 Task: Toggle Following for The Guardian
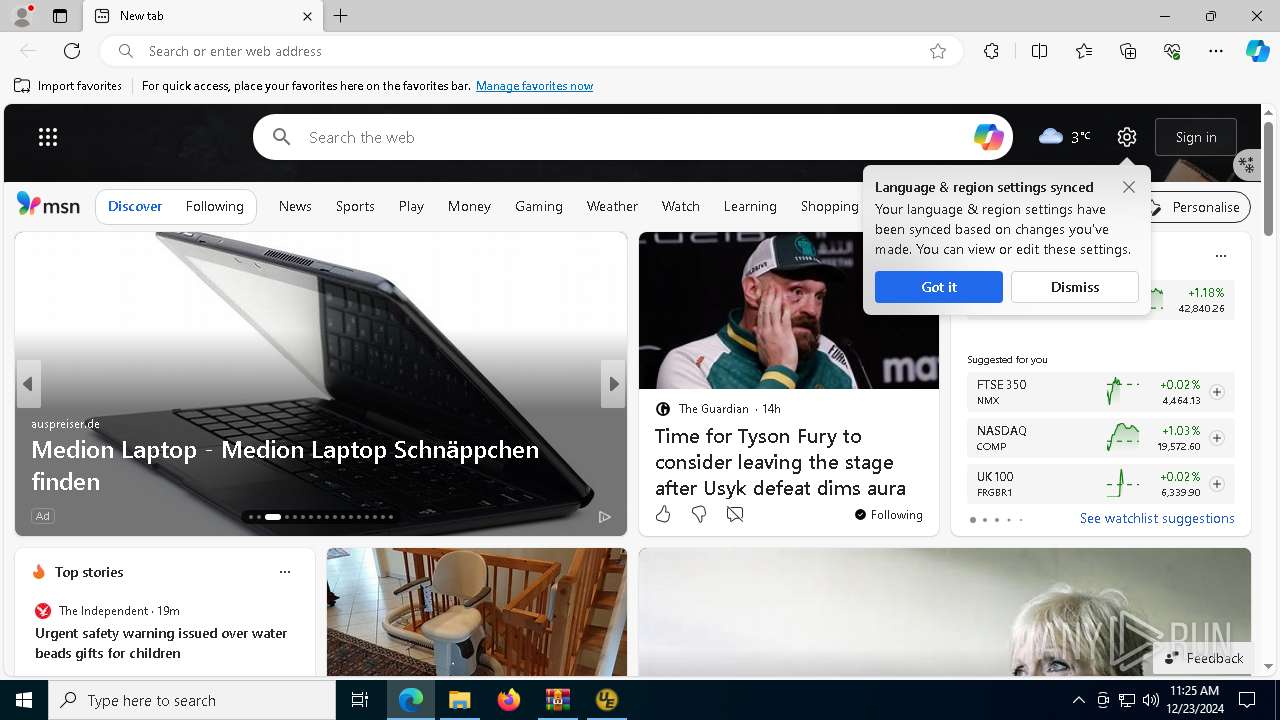point(888,515)
